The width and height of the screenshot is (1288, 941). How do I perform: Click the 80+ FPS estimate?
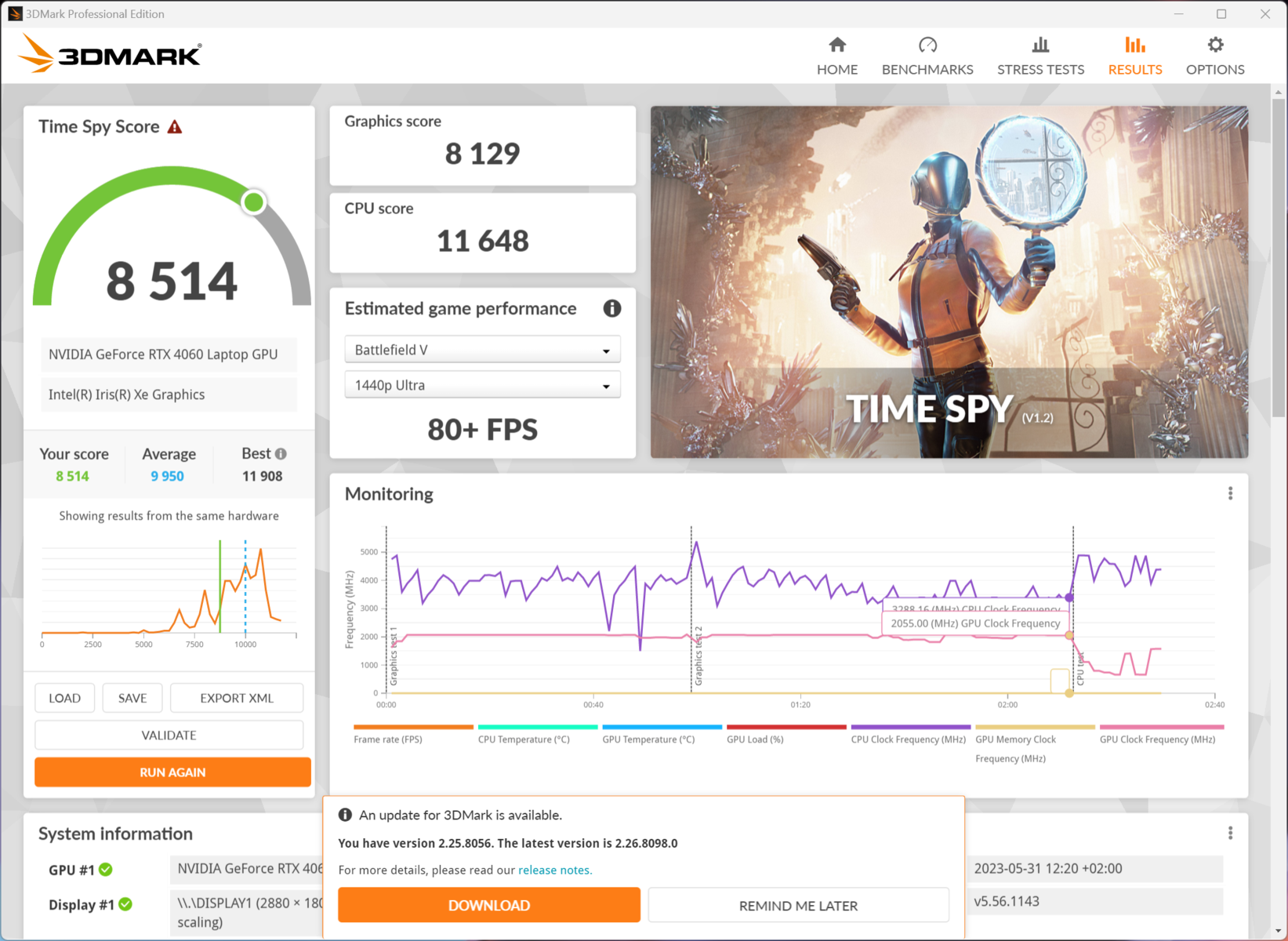[482, 430]
